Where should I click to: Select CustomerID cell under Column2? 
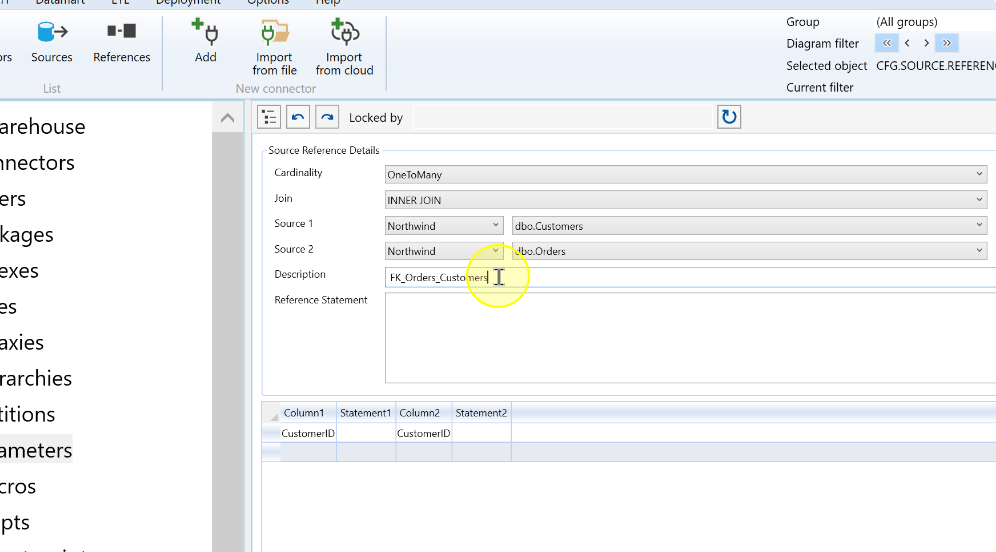[424, 433]
